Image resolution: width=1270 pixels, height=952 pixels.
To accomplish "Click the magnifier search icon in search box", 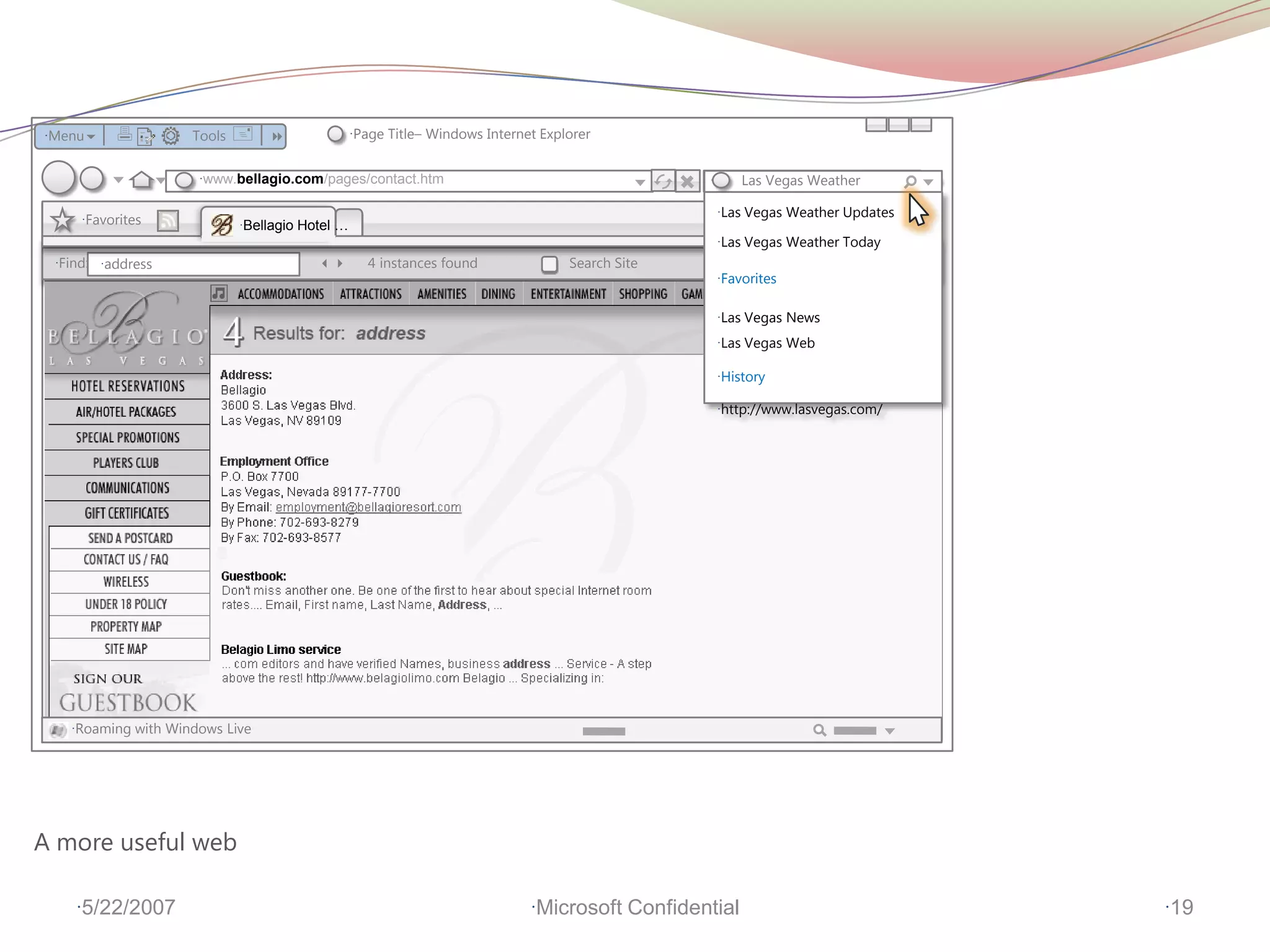I will pos(910,181).
